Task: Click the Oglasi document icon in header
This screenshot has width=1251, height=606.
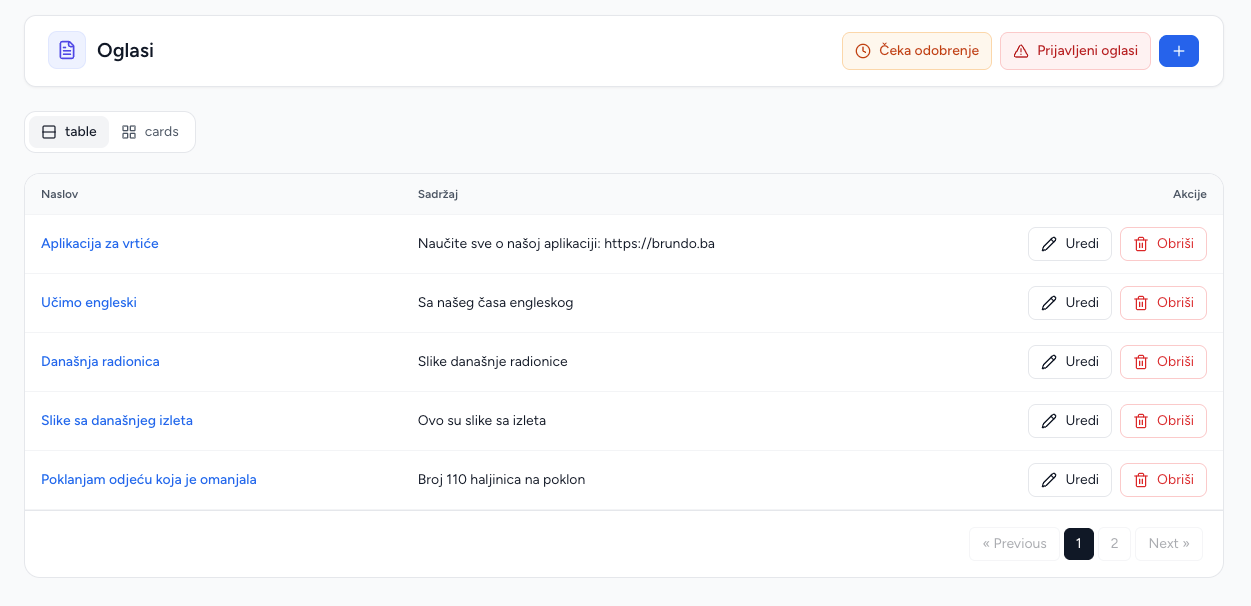Action: pos(67,50)
